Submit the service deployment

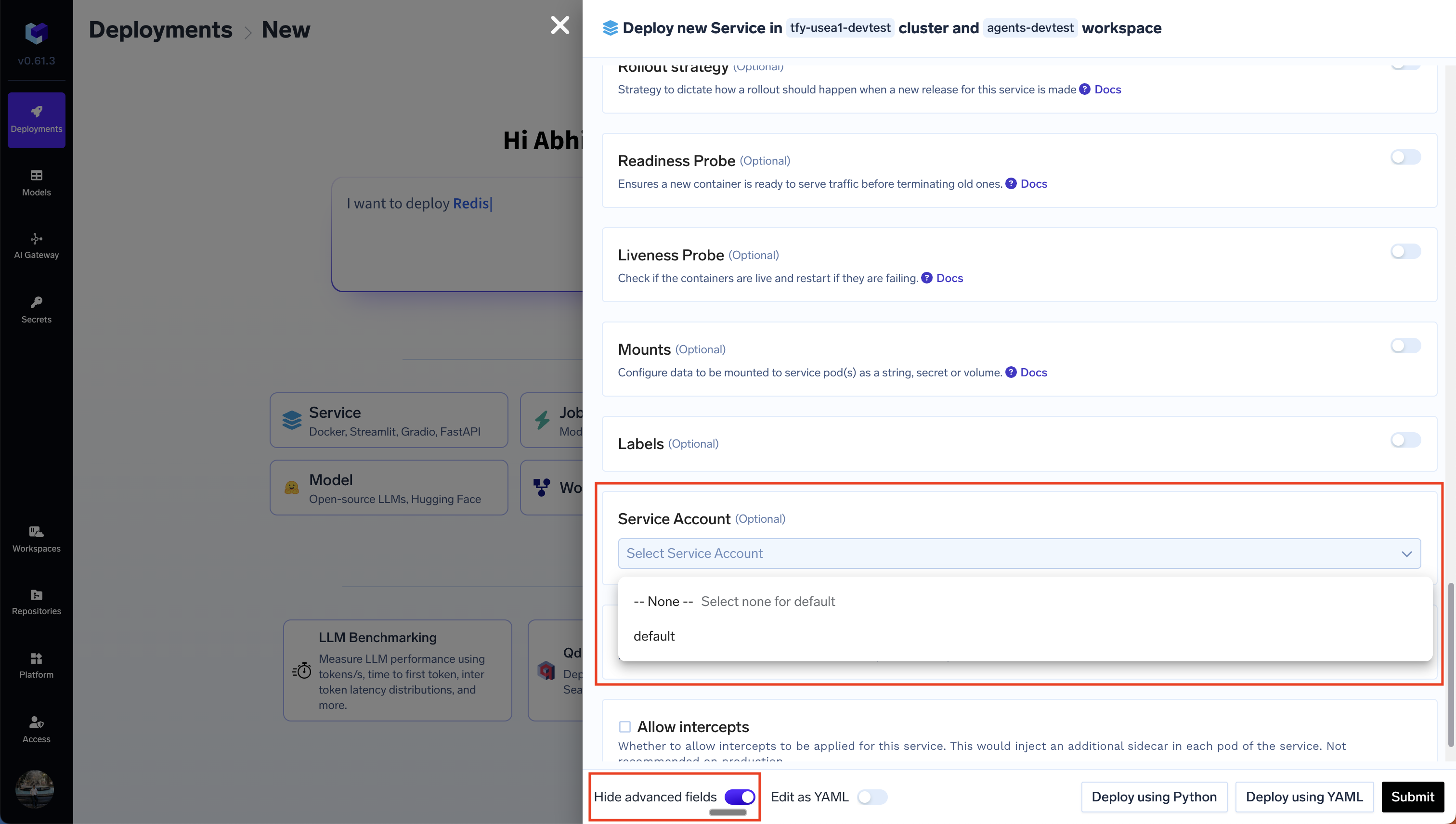pyautogui.click(x=1412, y=797)
